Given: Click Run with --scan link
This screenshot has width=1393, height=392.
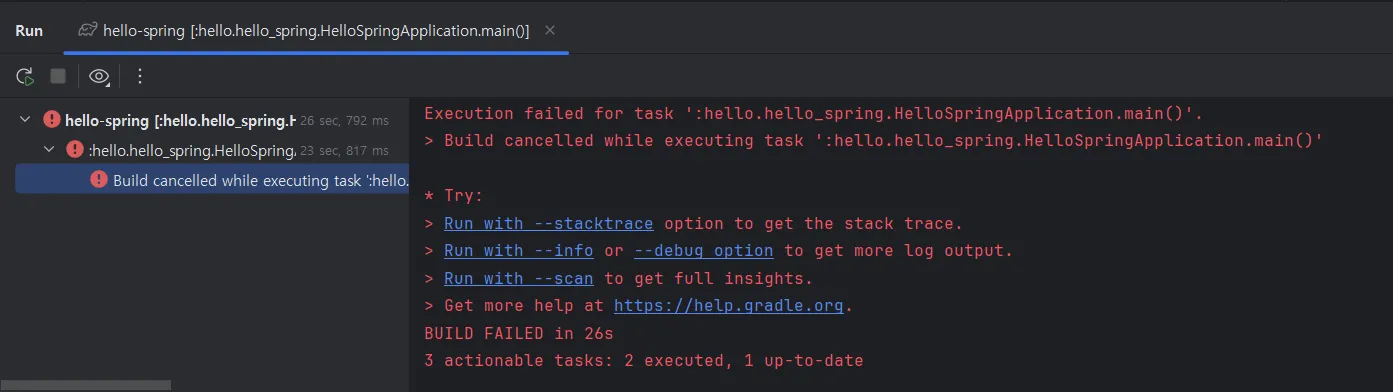Looking at the screenshot, I should click(x=519, y=278).
